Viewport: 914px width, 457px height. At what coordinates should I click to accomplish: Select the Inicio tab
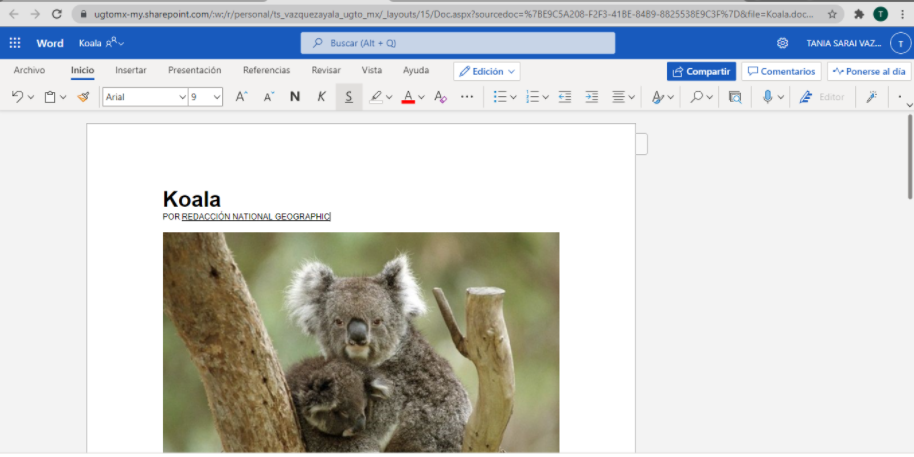tap(82, 71)
